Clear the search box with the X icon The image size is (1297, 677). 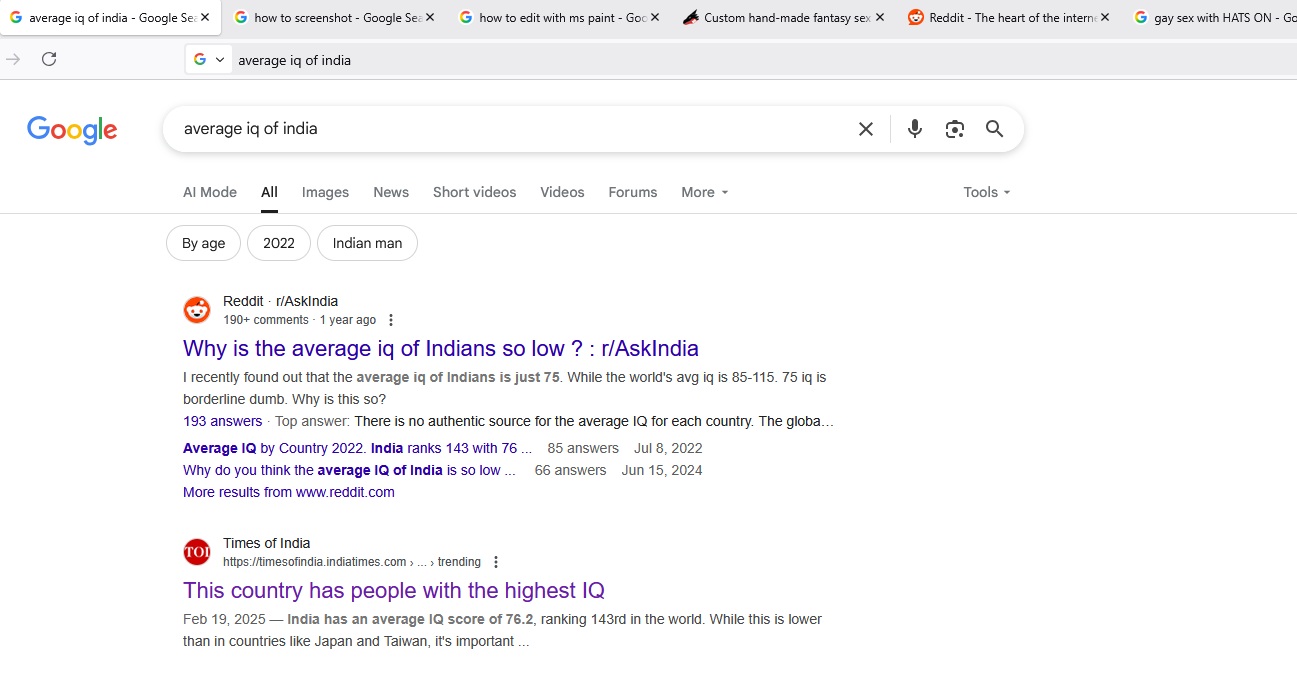click(x=866, y=129)
